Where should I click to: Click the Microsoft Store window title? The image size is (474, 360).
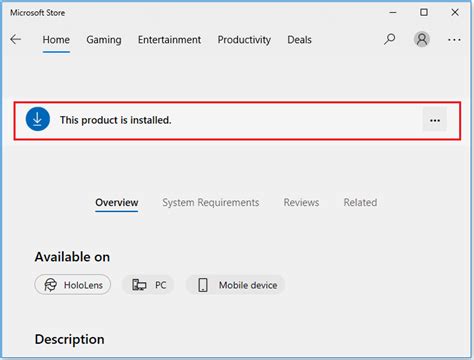pos(37,13)
